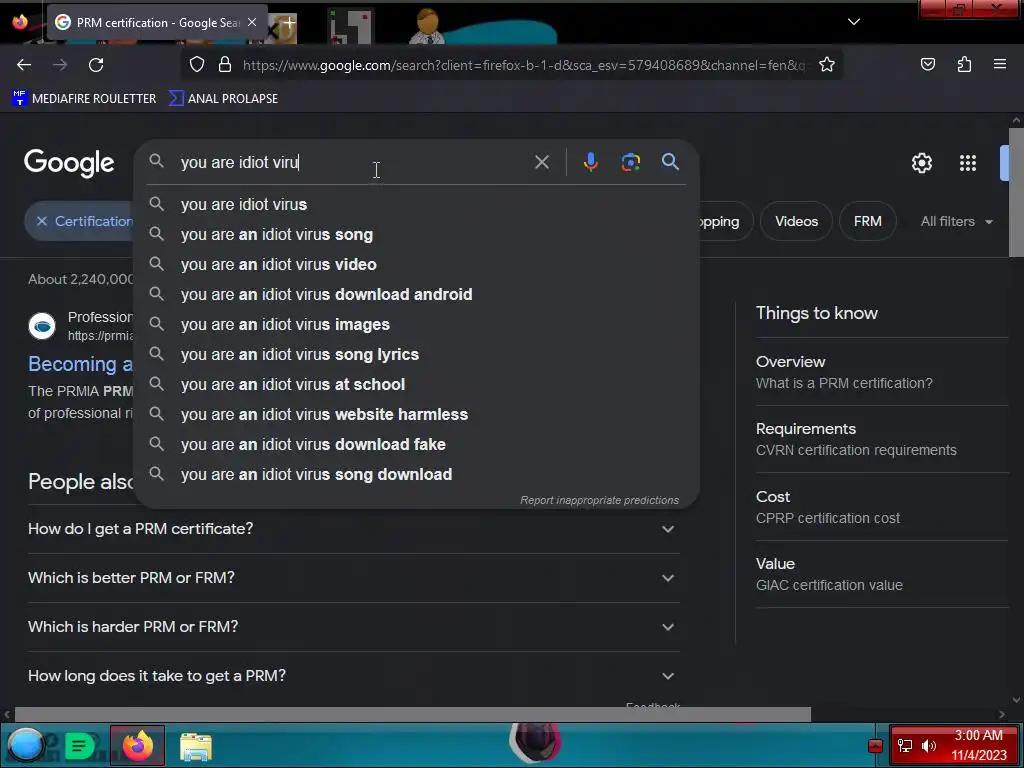Apply the FRM filter chip
This screenshot has width=1024, height=768.
click(867, 221)
